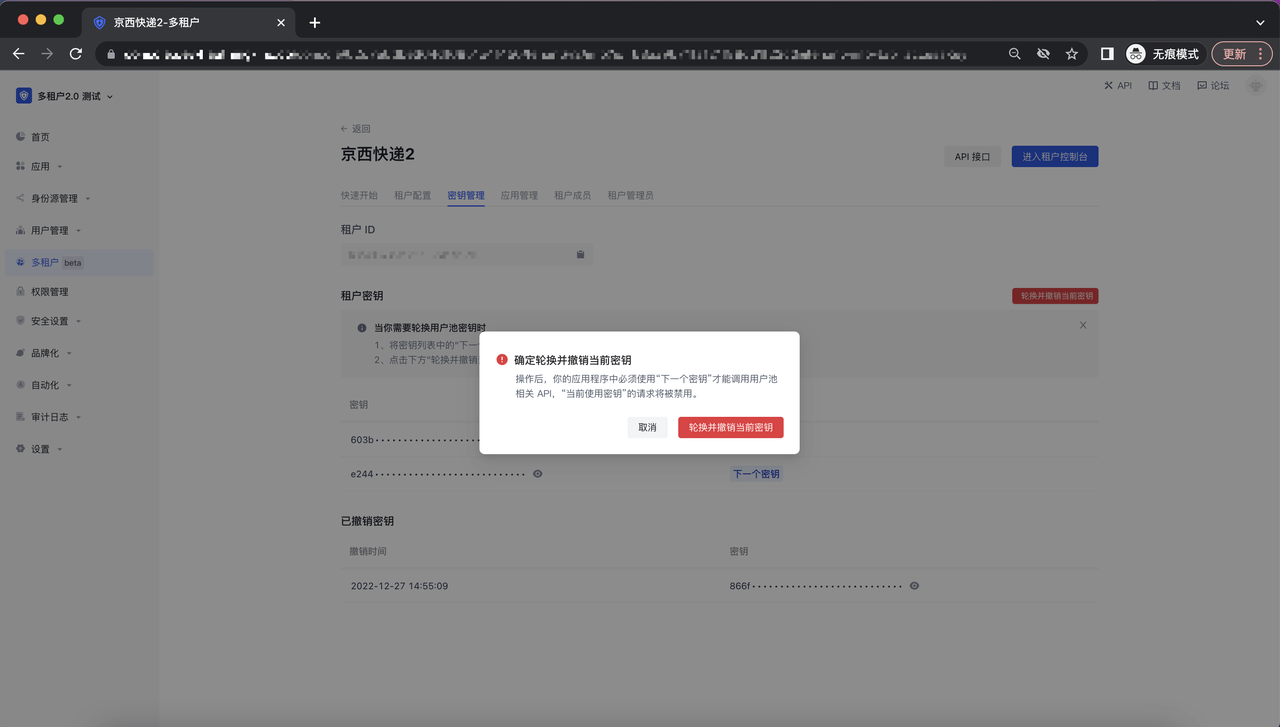The image size is (1280, 727).
Task: Click the user avatar icon top right
Action: tap(1256, 86)
